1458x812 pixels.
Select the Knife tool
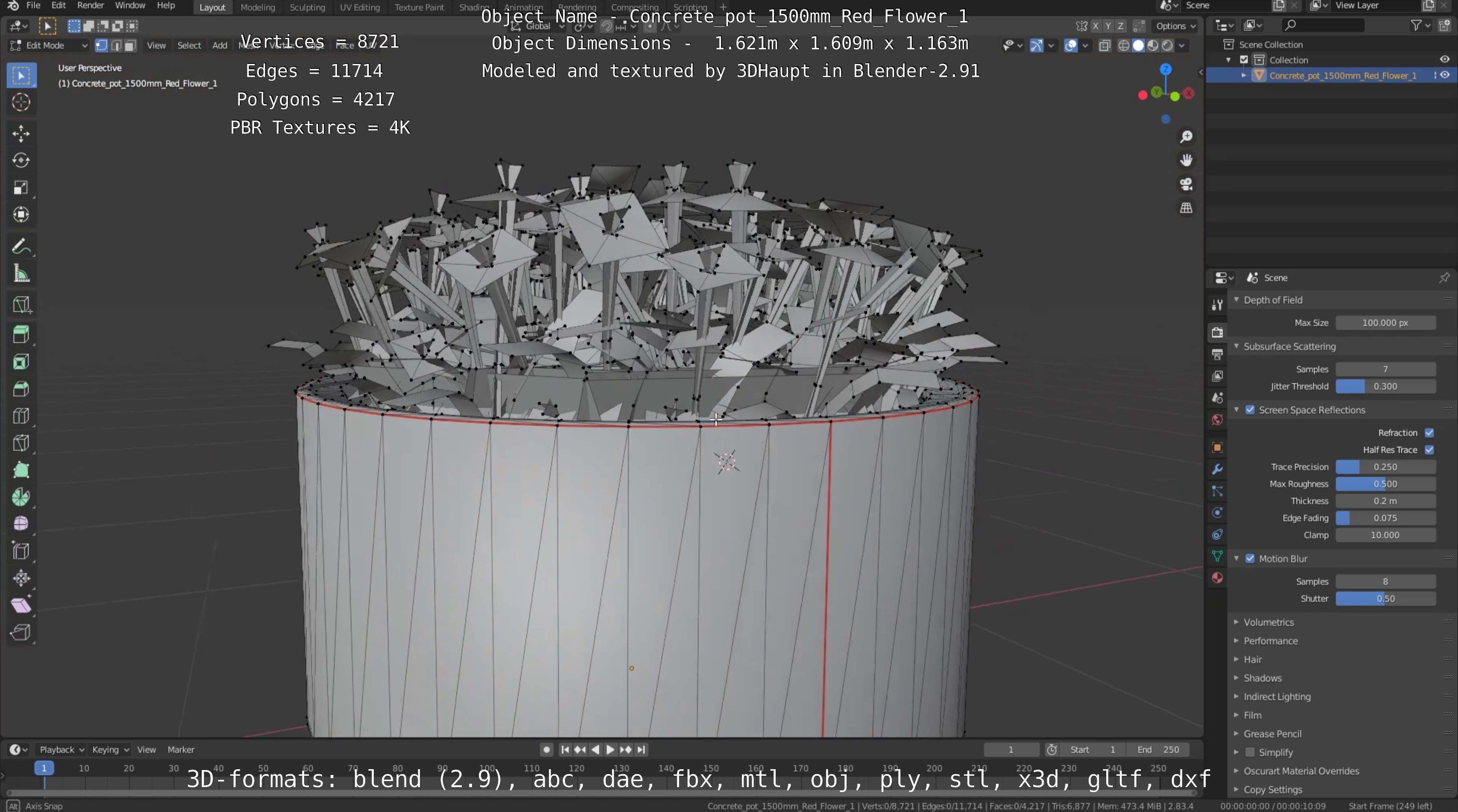click(x=22, y=443)
